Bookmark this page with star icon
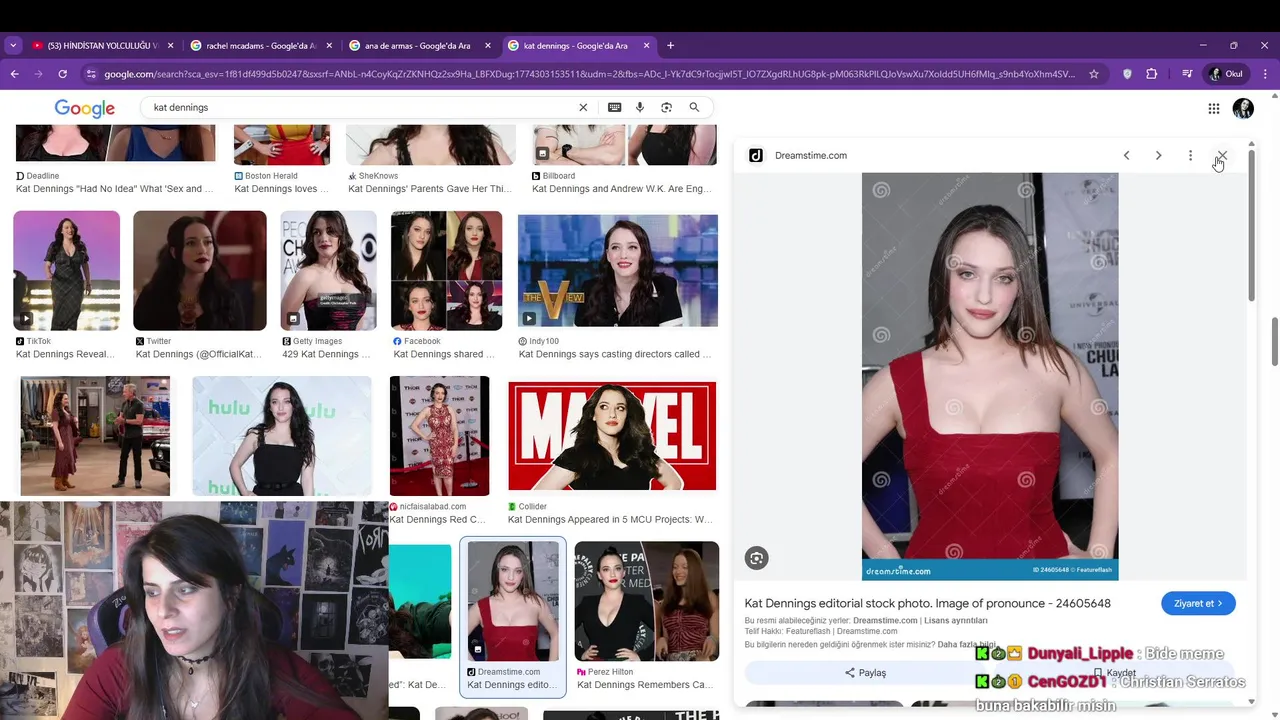Viewport: 1280px width, 720px height. coord(1094,74)
